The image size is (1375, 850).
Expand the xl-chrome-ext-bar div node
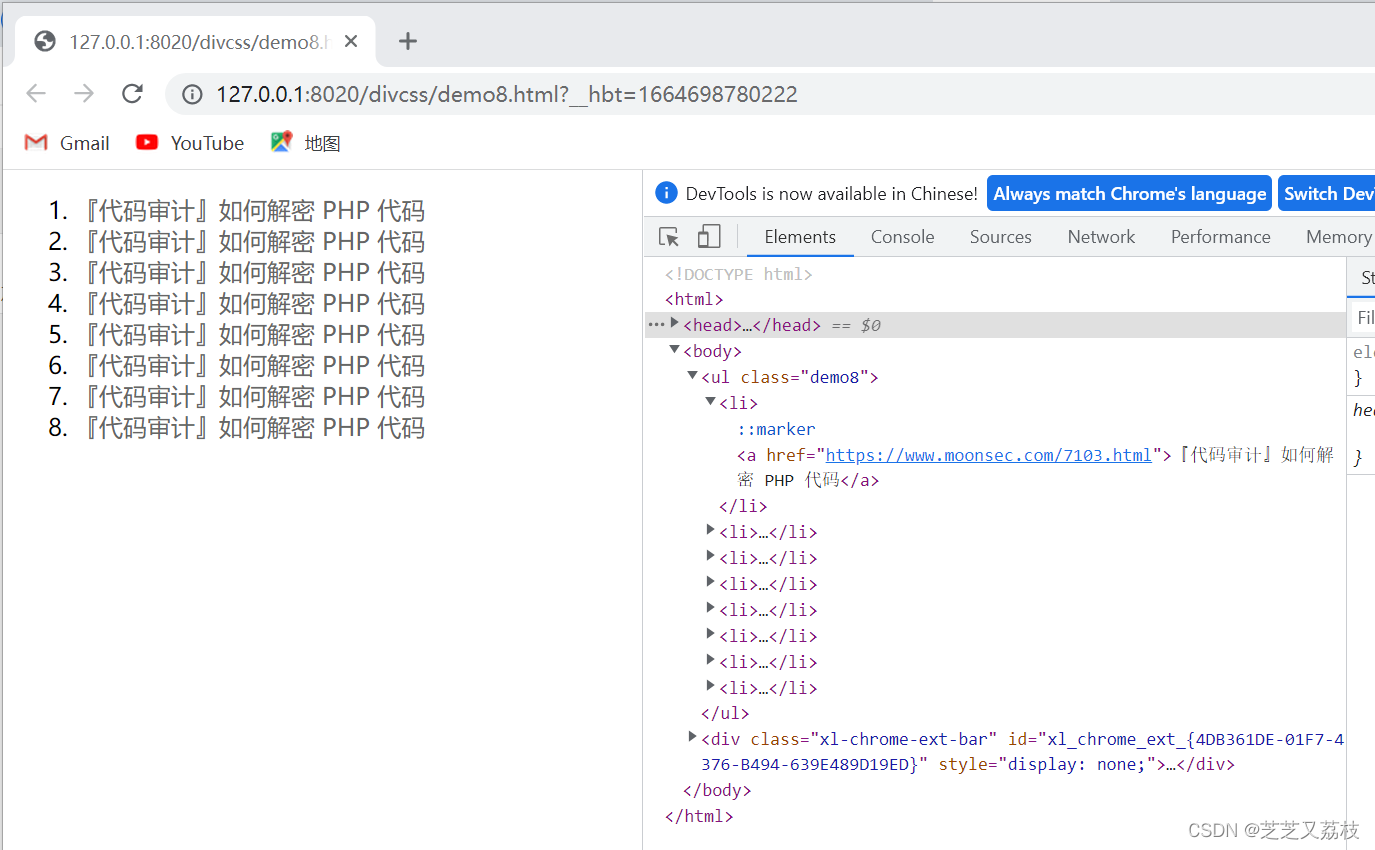click(693, 737)
